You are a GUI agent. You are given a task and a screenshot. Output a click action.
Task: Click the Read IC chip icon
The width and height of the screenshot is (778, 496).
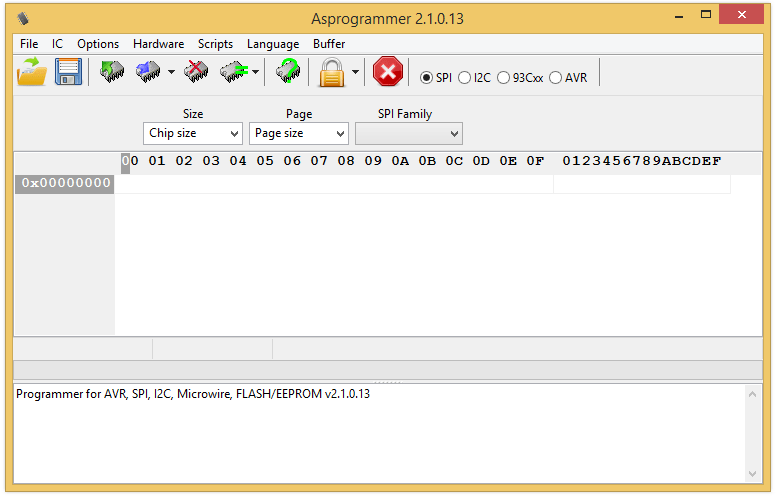(x=112, y=72)
